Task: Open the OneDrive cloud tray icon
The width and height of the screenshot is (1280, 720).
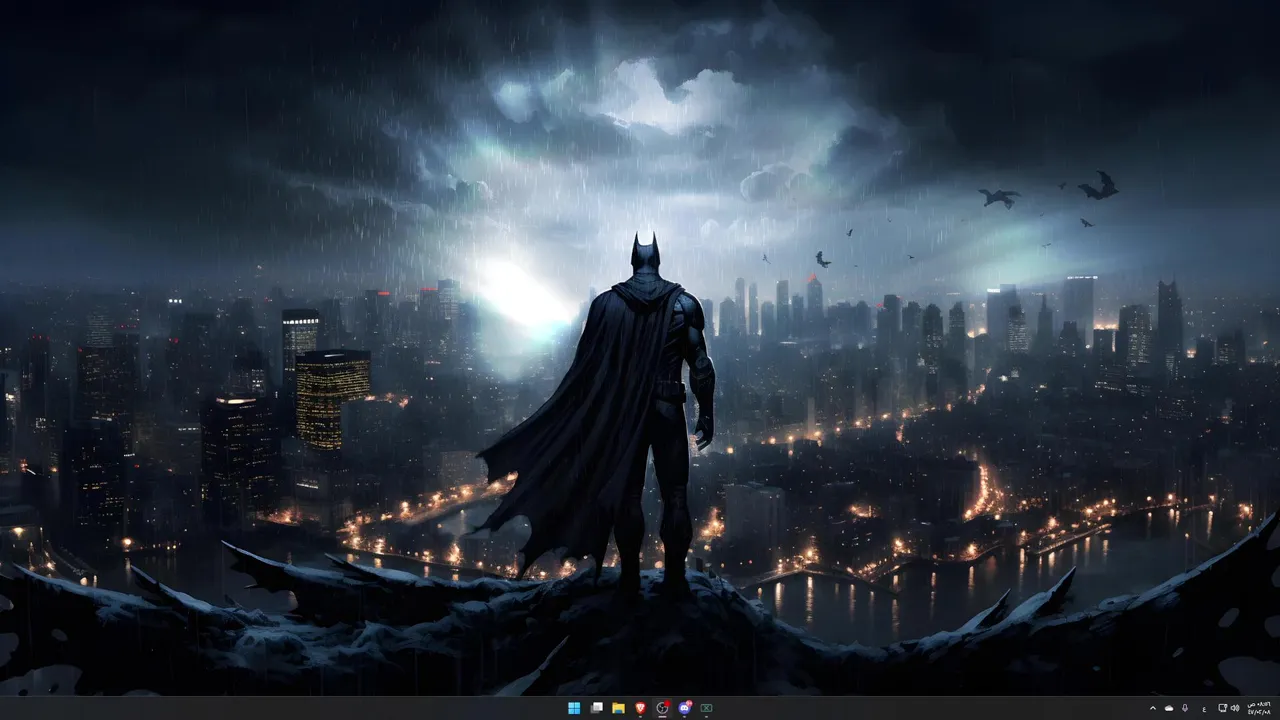Action: coord(1169,708)
